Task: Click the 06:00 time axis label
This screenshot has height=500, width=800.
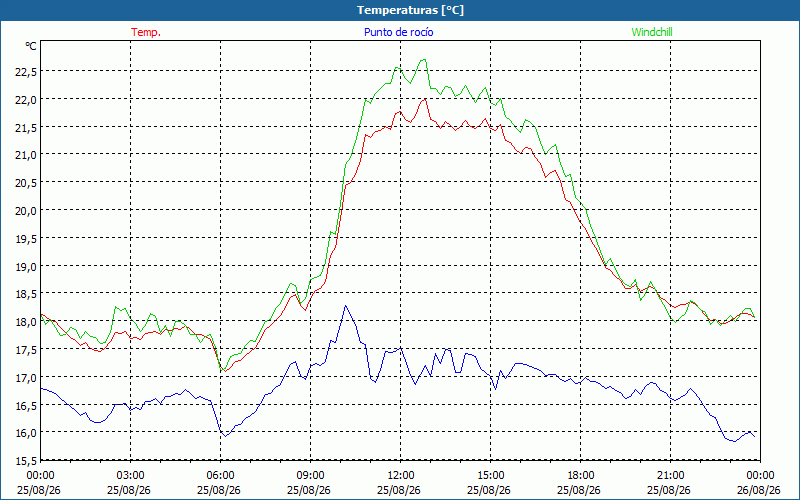Action: 220,476
